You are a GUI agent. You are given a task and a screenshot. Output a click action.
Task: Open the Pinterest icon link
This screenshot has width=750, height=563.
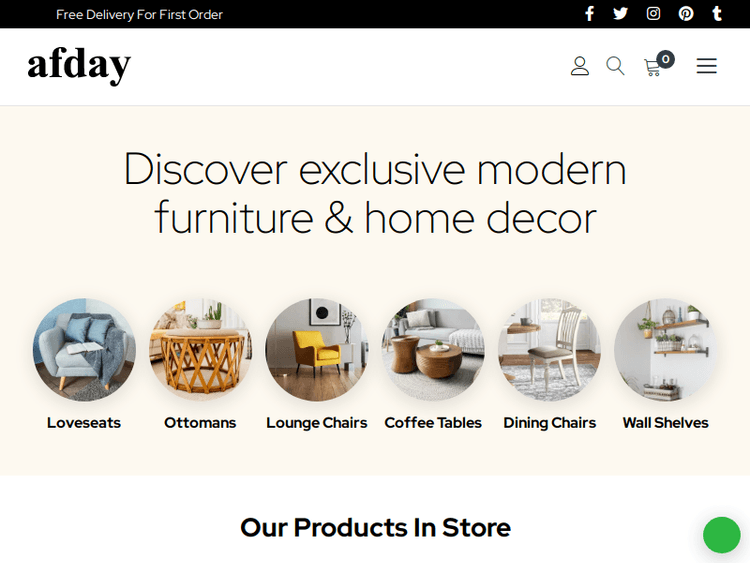[686, 13]
